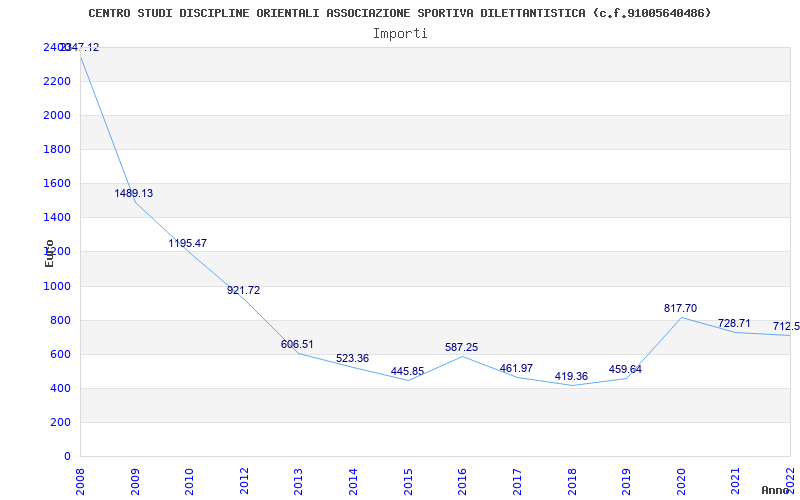Click the y-axis value 1400

57,218
